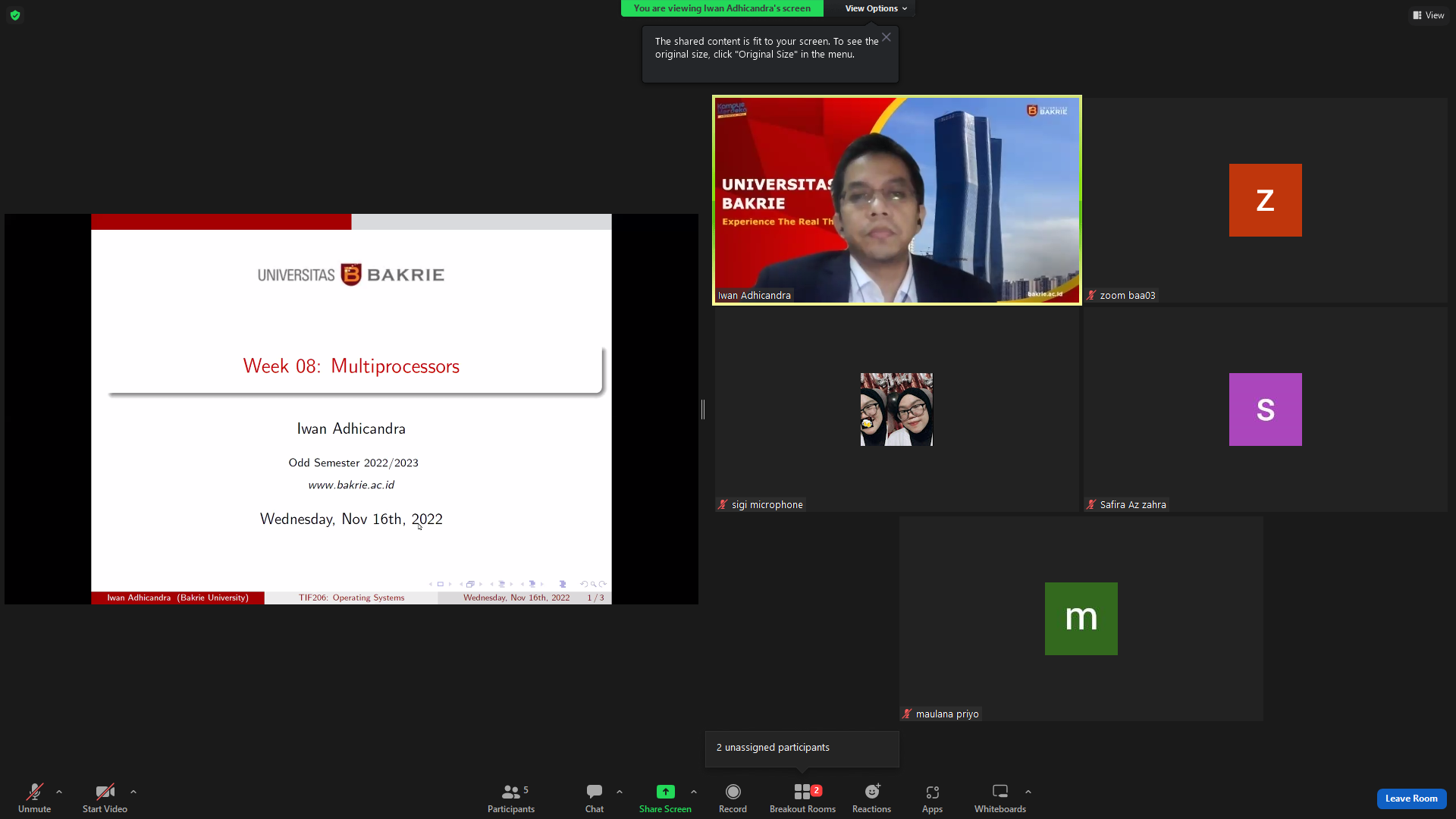
Task: Start recording with the Record icon
Action: click(x=733, y=792)
